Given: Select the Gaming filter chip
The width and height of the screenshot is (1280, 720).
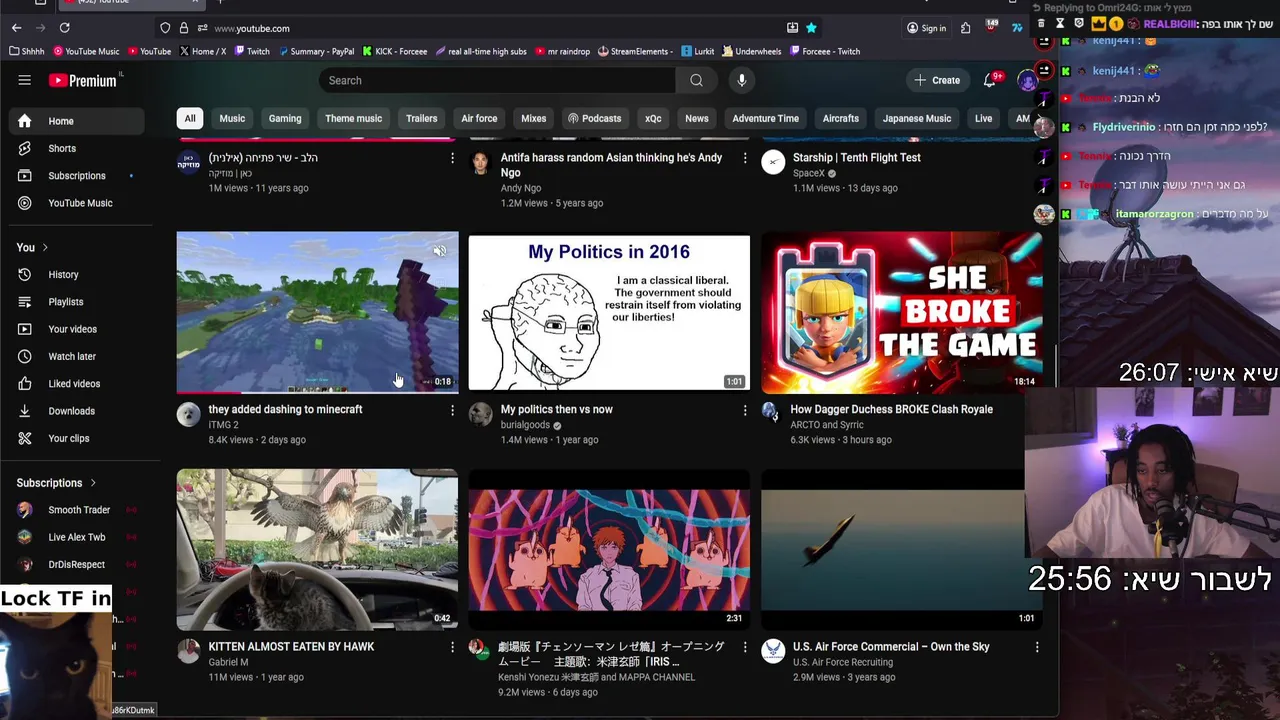Looking at the screenshot, I should pos(285,118).
